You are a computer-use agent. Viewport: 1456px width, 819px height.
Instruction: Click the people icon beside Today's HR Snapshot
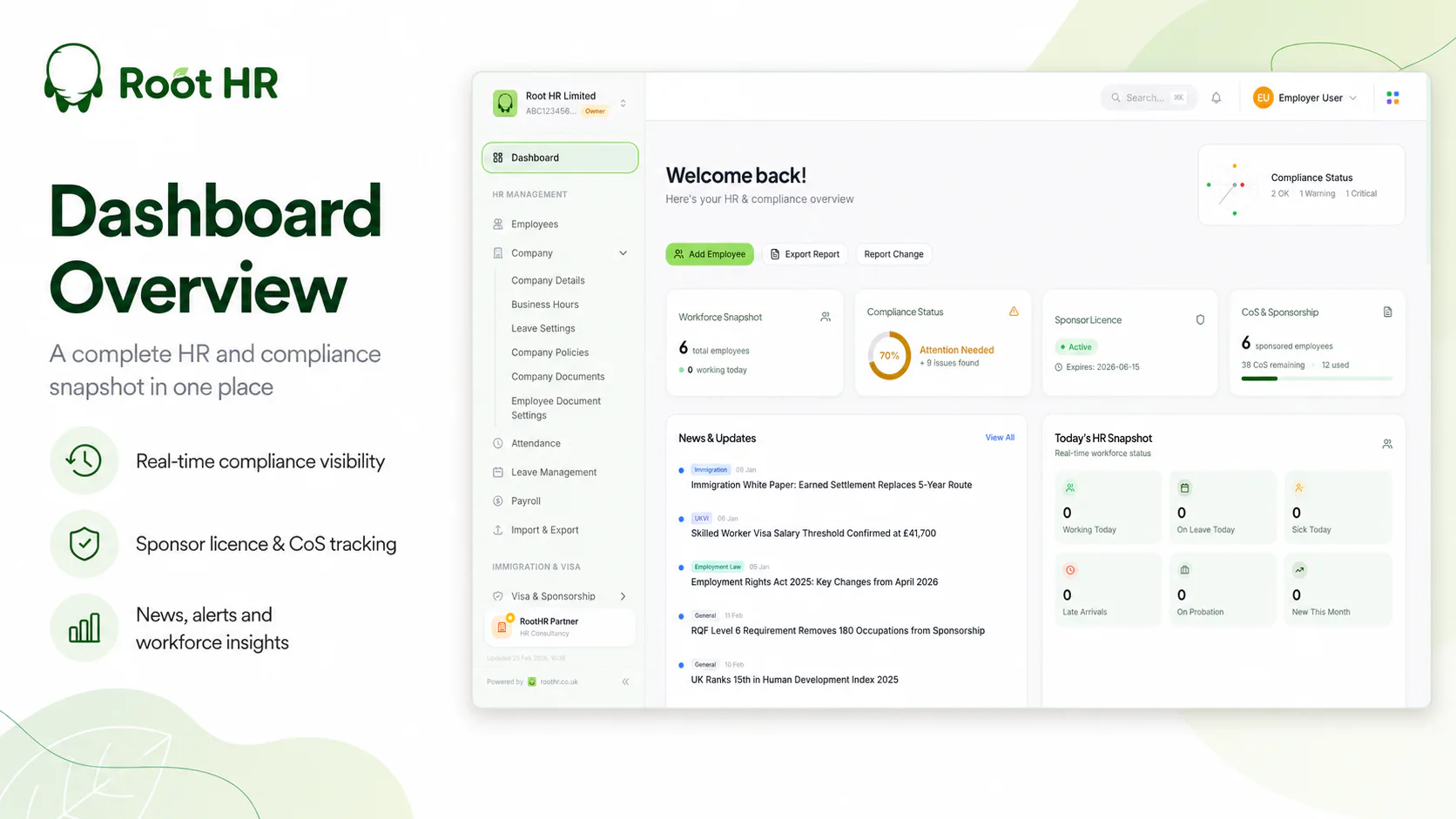[x=1387, y=444]
